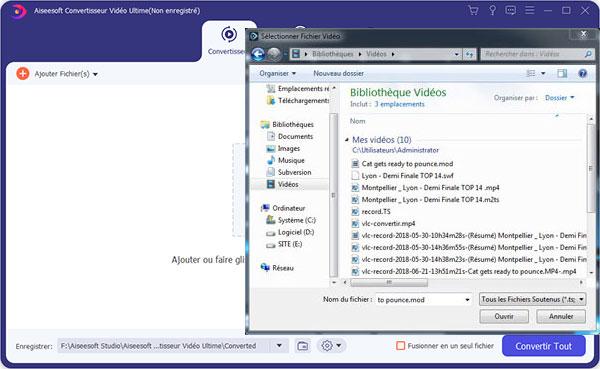Click Bibliothèques in the address breadcrumb
The image size is (600, 369).
(x=333, y=54)
